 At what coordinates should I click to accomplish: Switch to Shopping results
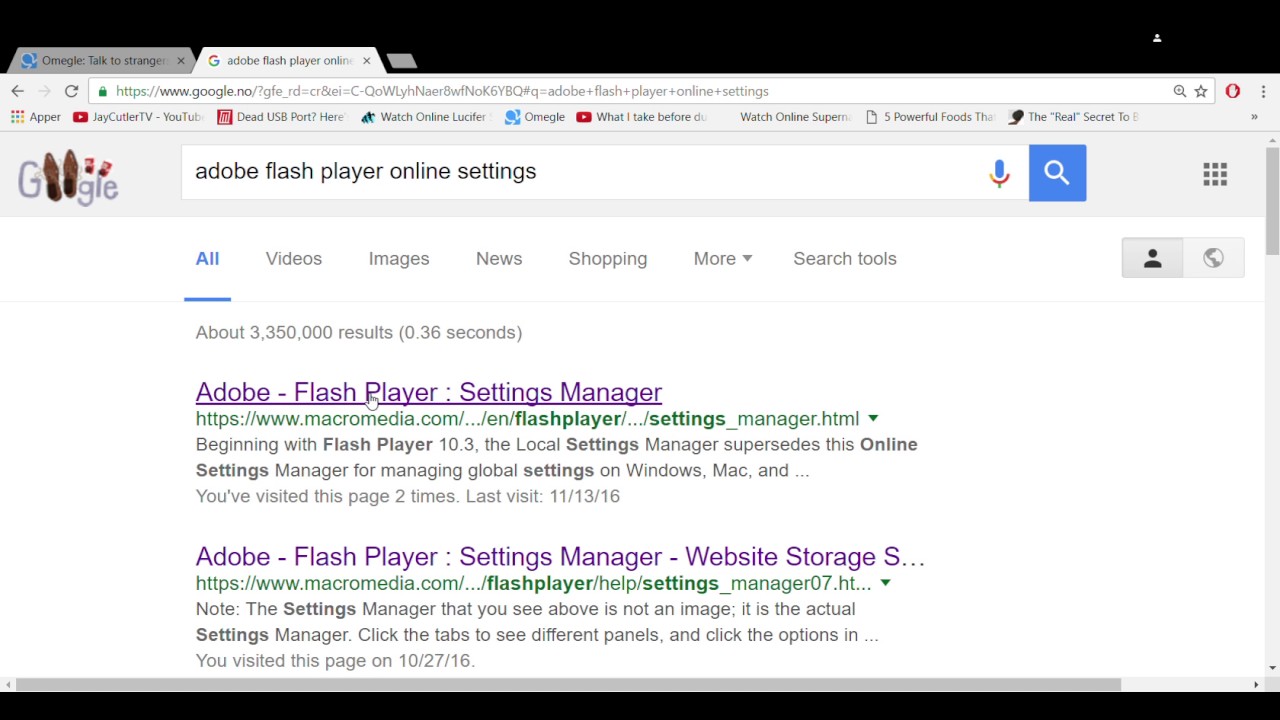click(608, 259)
